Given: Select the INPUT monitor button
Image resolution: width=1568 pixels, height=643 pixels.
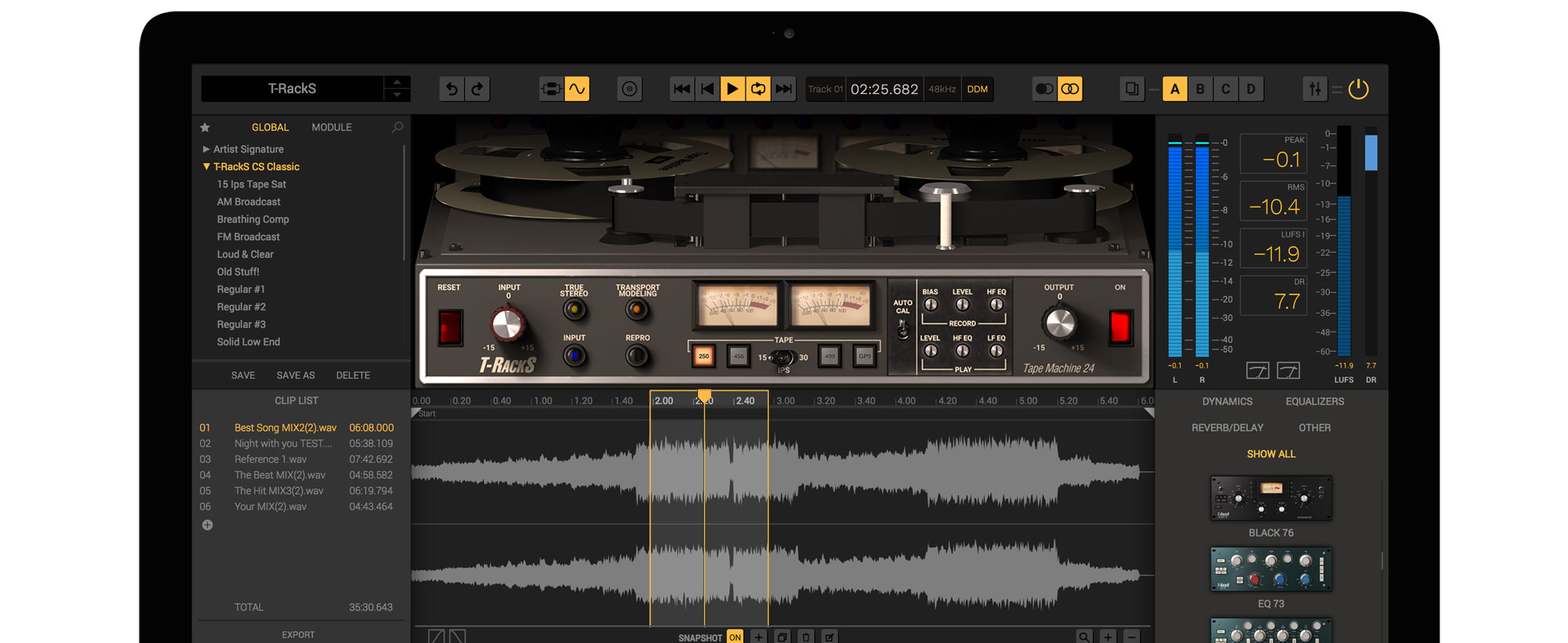Looking at the screenshot, I should pos(575,356).
